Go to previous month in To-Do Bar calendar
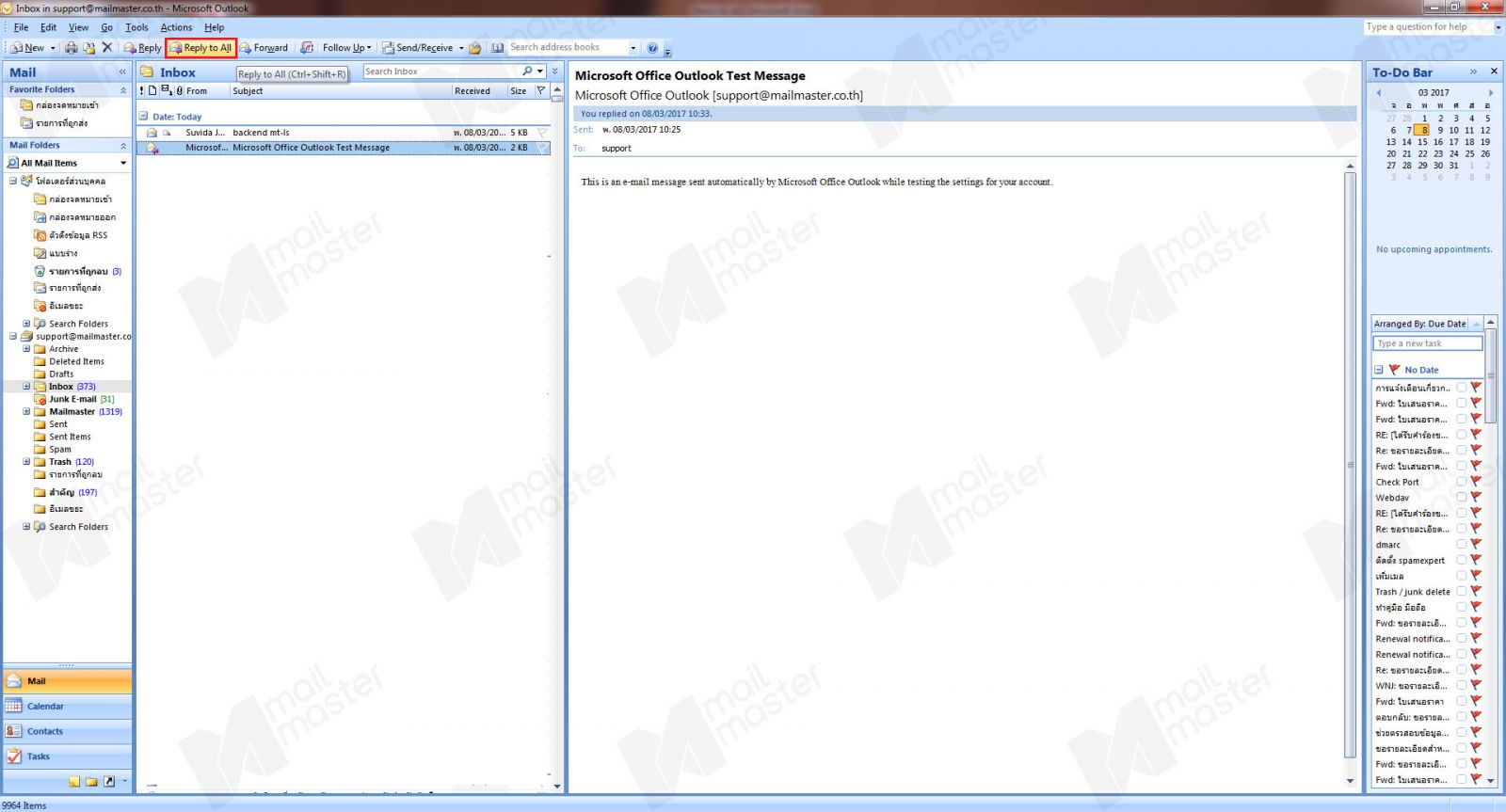Image resolution: width=1506 pixels, height=812 pixels. (x=1379, y=92)
